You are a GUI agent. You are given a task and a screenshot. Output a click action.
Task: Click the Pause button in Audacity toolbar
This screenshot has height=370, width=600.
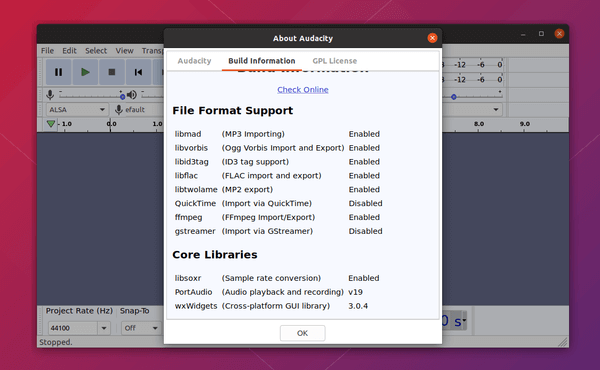click(x=58, y=72)
